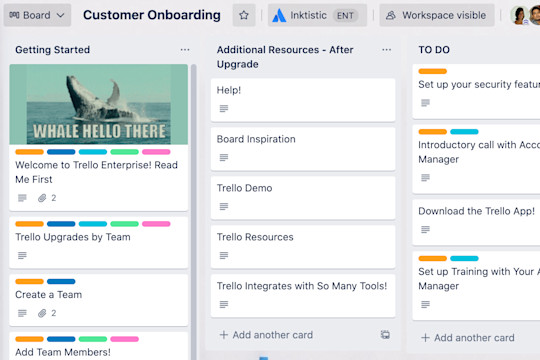Open the Set up your security features card
The image size is (540, 360).
pos(476,91)
